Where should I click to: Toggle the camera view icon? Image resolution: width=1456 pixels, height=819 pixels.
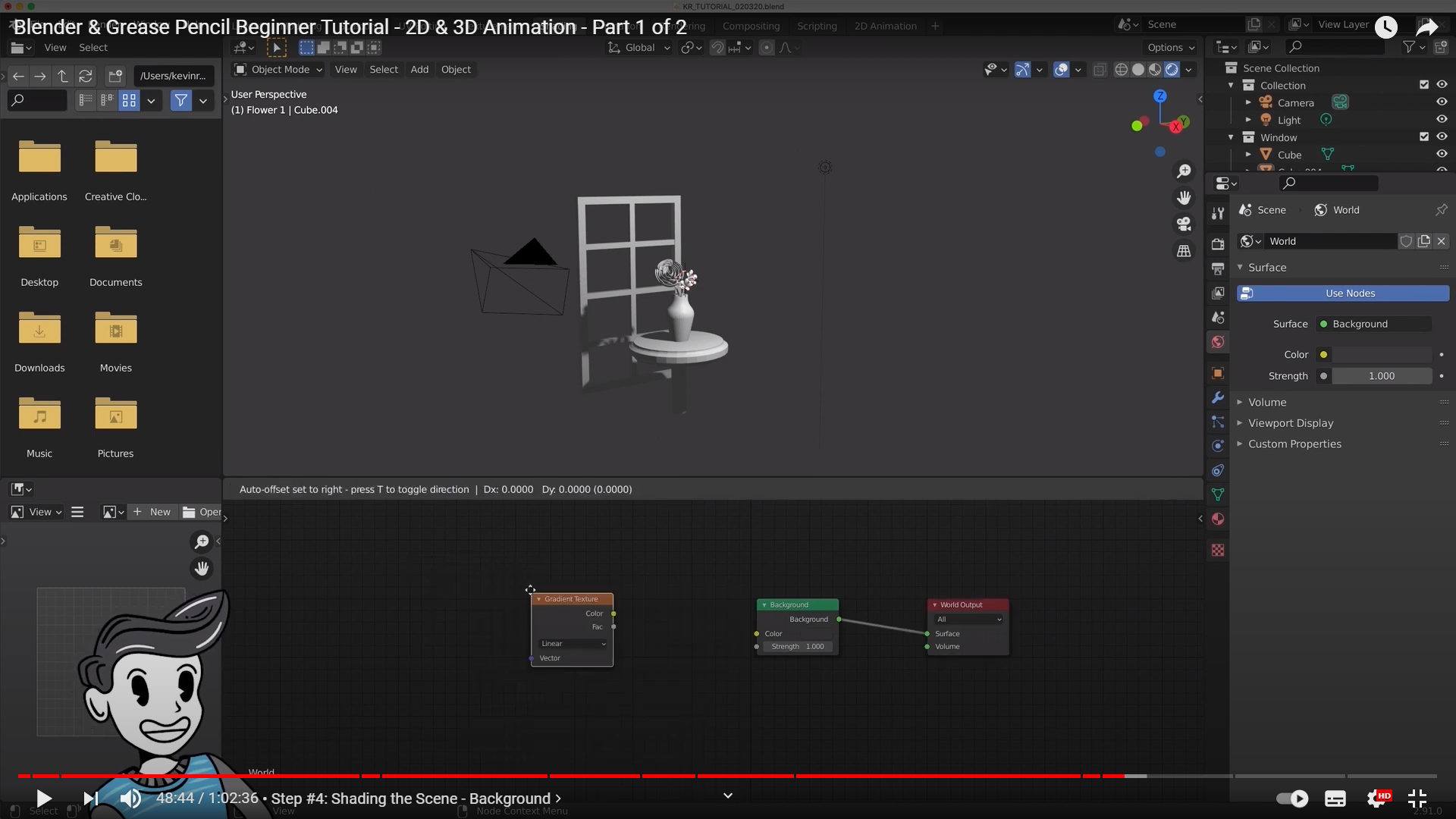tap(1184, 224)
